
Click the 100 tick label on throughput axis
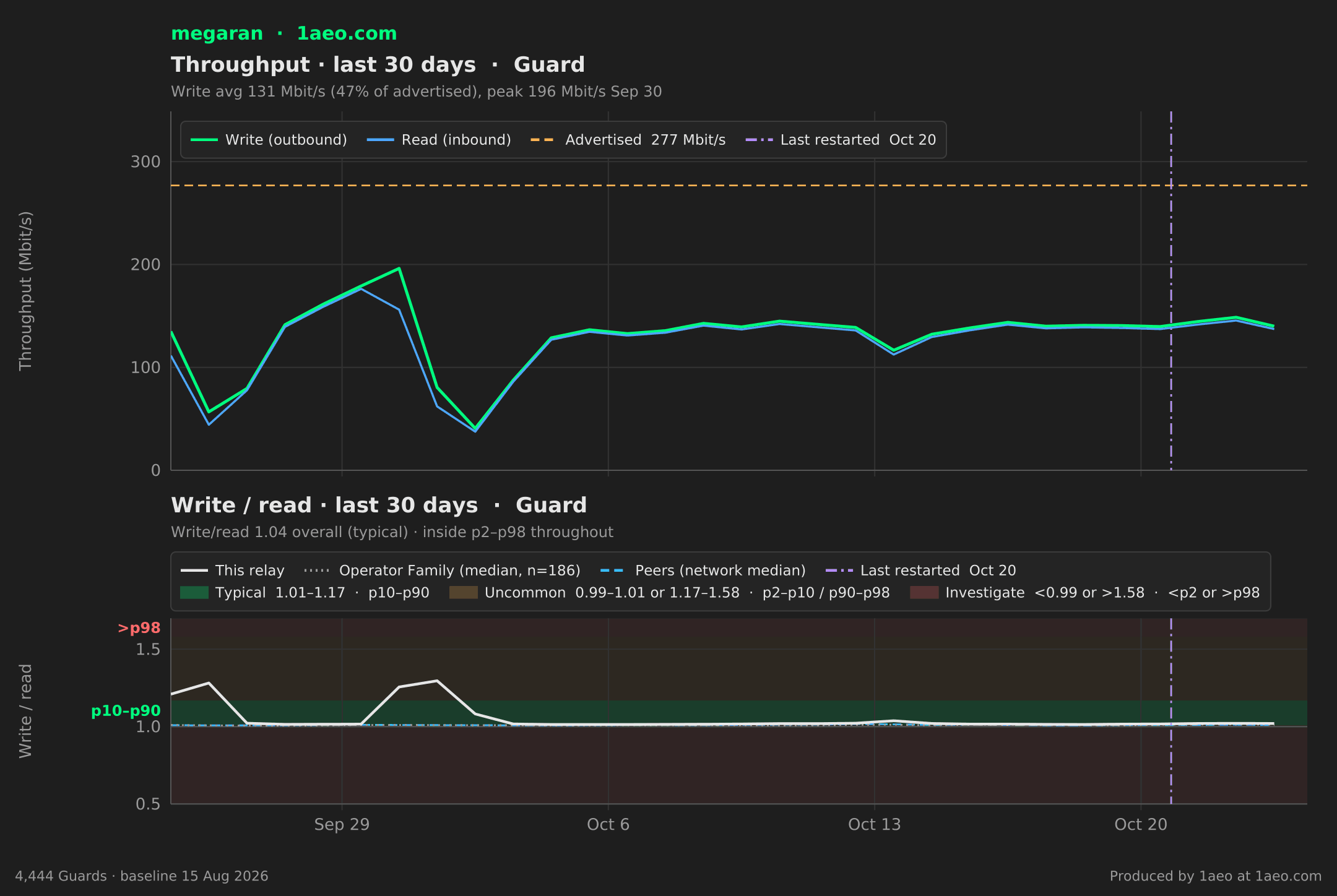point(145,368)
